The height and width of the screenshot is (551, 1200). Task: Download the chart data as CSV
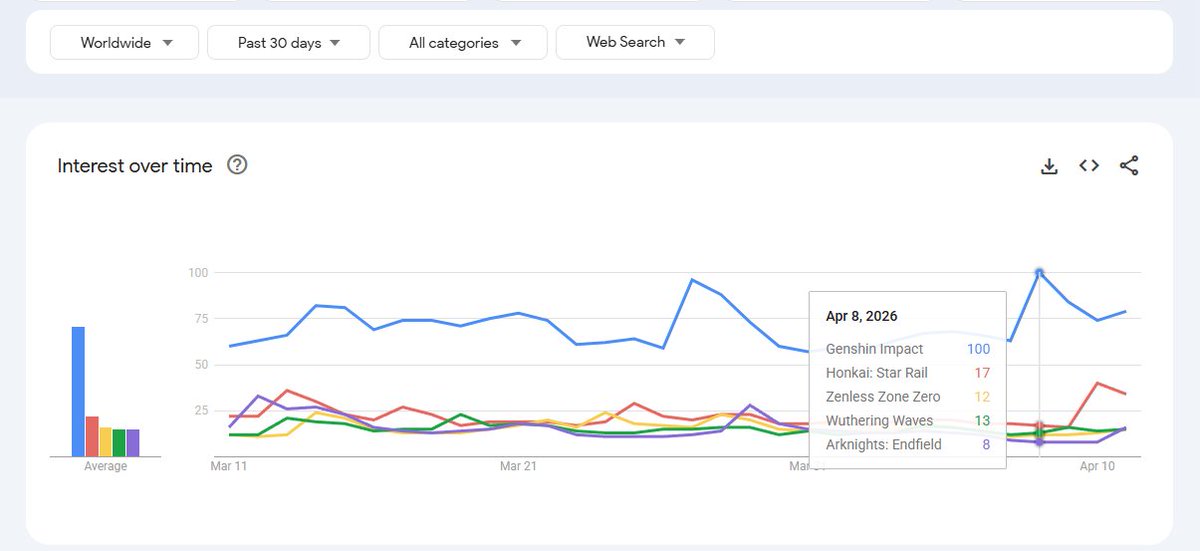click(x=1049, y=166)
